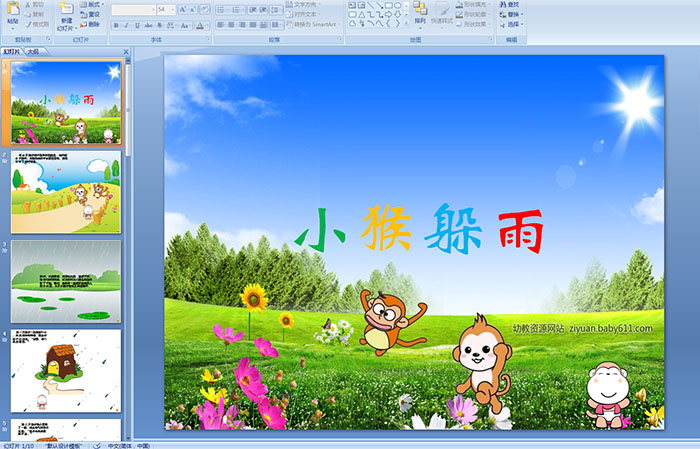
Task: Switch to the Outline (大纲) tab
Action: [x=33, y=50]
